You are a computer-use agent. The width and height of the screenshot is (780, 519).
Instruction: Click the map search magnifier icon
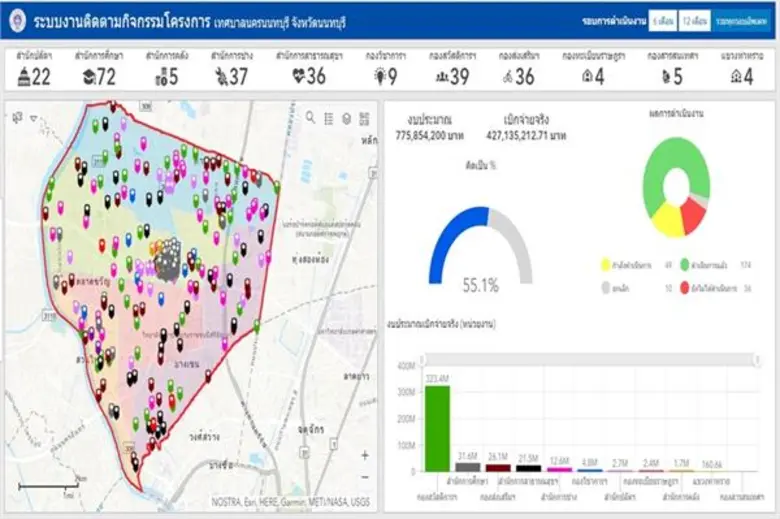(311, 118)
